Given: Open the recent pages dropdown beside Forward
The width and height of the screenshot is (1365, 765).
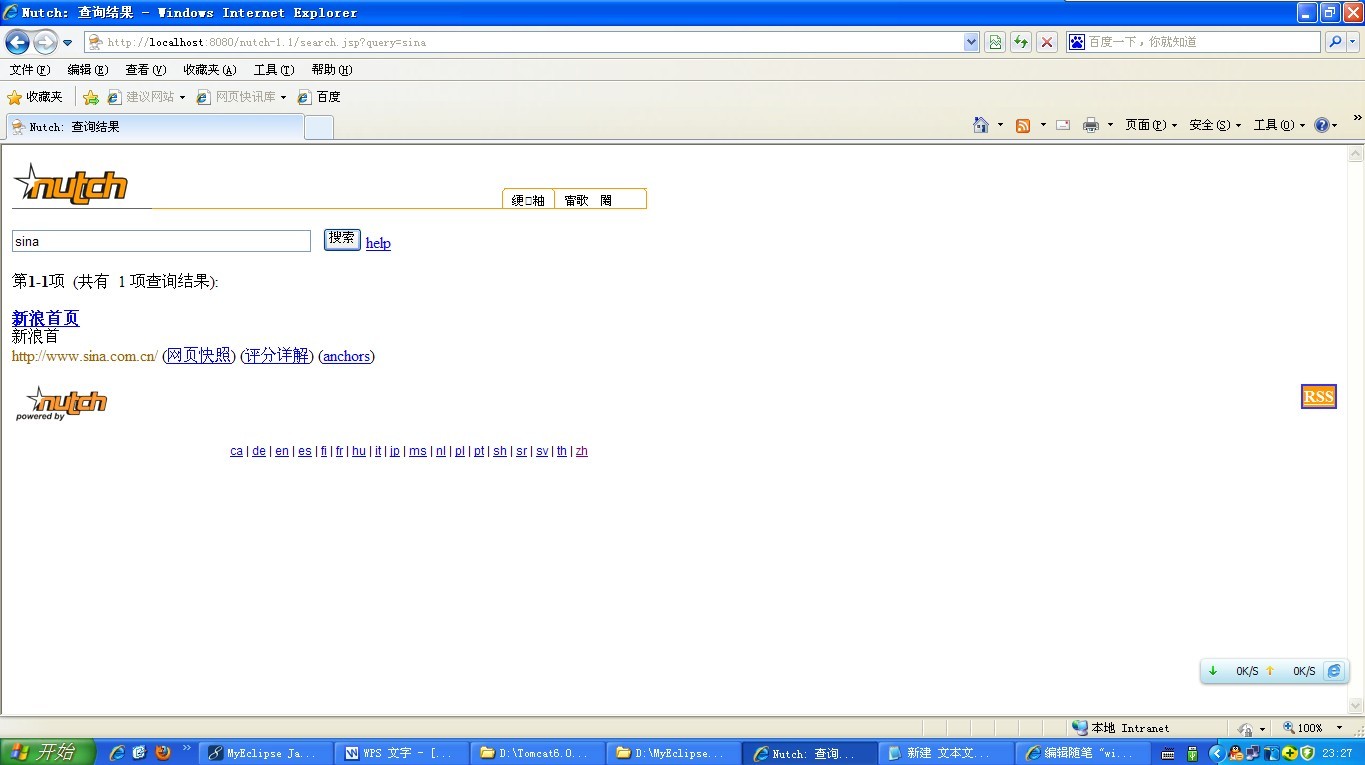Looking at the screenshot, I should coord(67,43).
